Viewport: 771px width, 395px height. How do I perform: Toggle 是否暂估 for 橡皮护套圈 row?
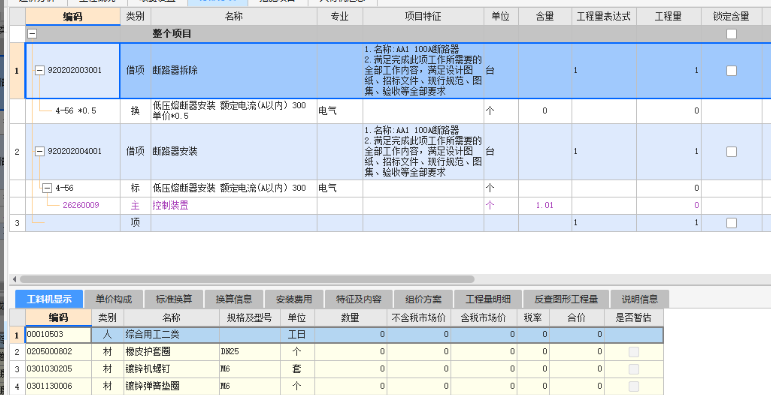coord(634,352)
